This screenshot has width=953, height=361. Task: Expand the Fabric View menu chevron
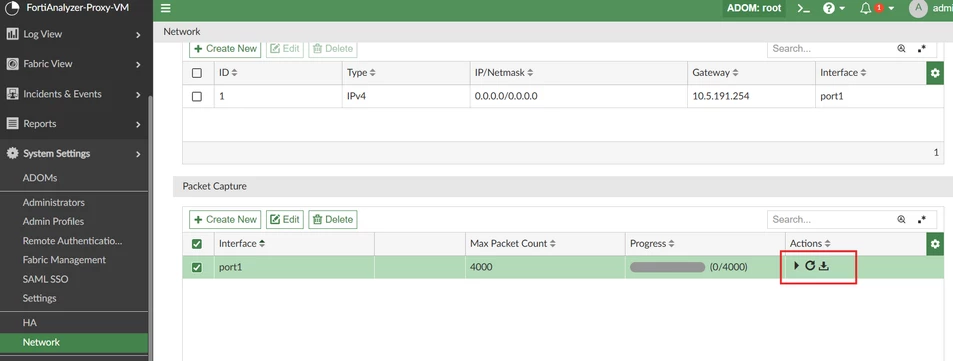tap(138, 64)
